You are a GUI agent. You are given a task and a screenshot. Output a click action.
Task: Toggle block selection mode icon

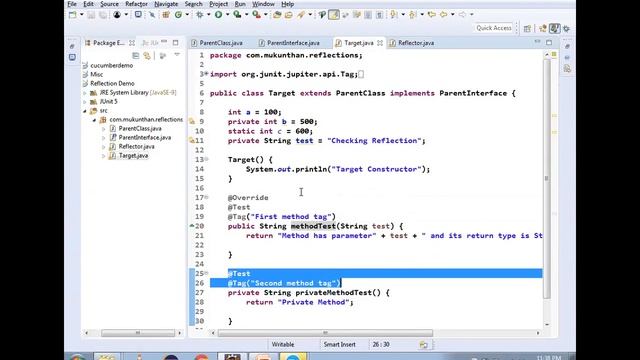[x=368, y=15]
